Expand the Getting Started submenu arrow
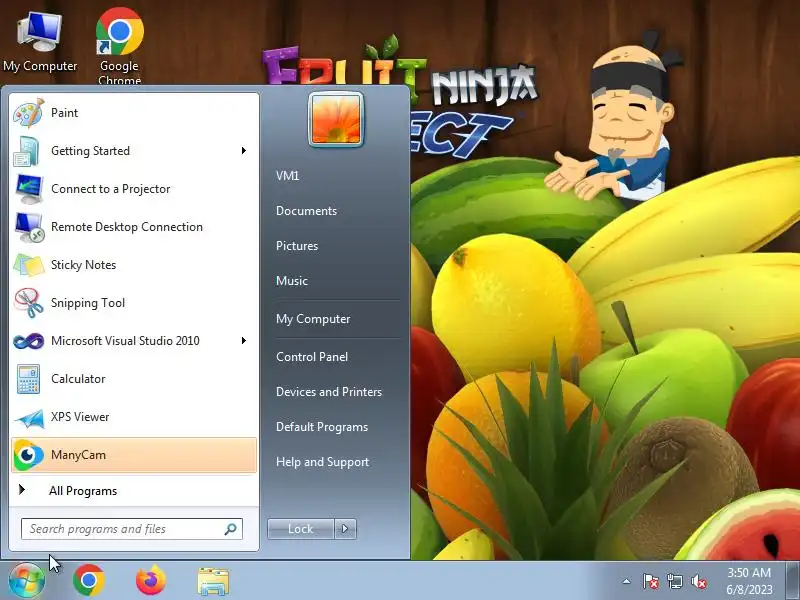Viewport: 800px width, 600px height. click(244, 151)
